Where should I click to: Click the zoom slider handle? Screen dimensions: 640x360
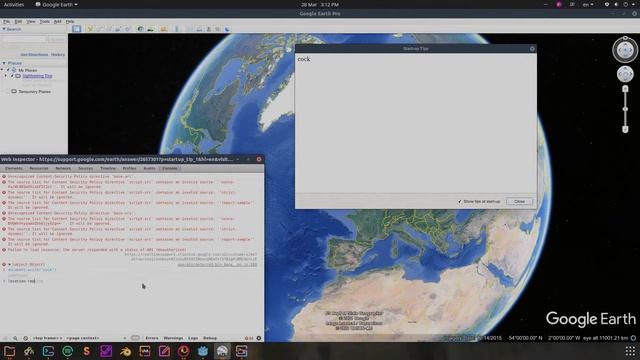click(625, 109)
